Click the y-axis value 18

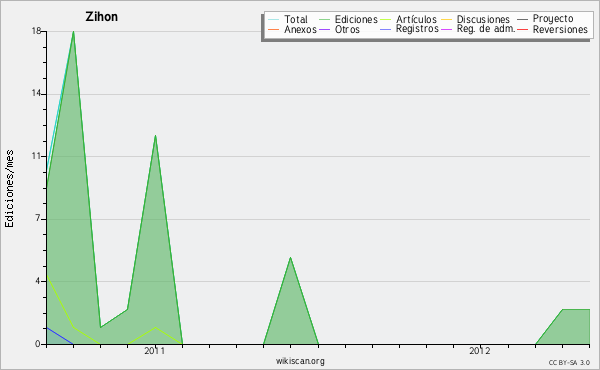(36, 31)
